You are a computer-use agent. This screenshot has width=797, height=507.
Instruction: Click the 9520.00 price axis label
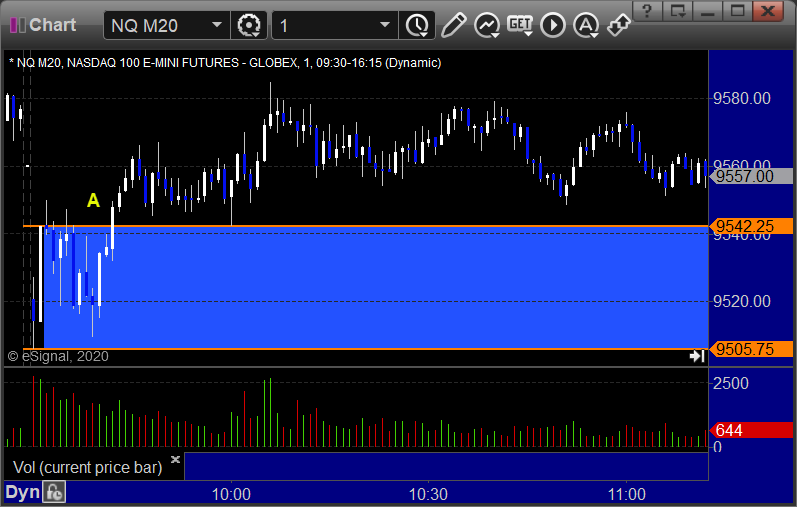point(742,302)
